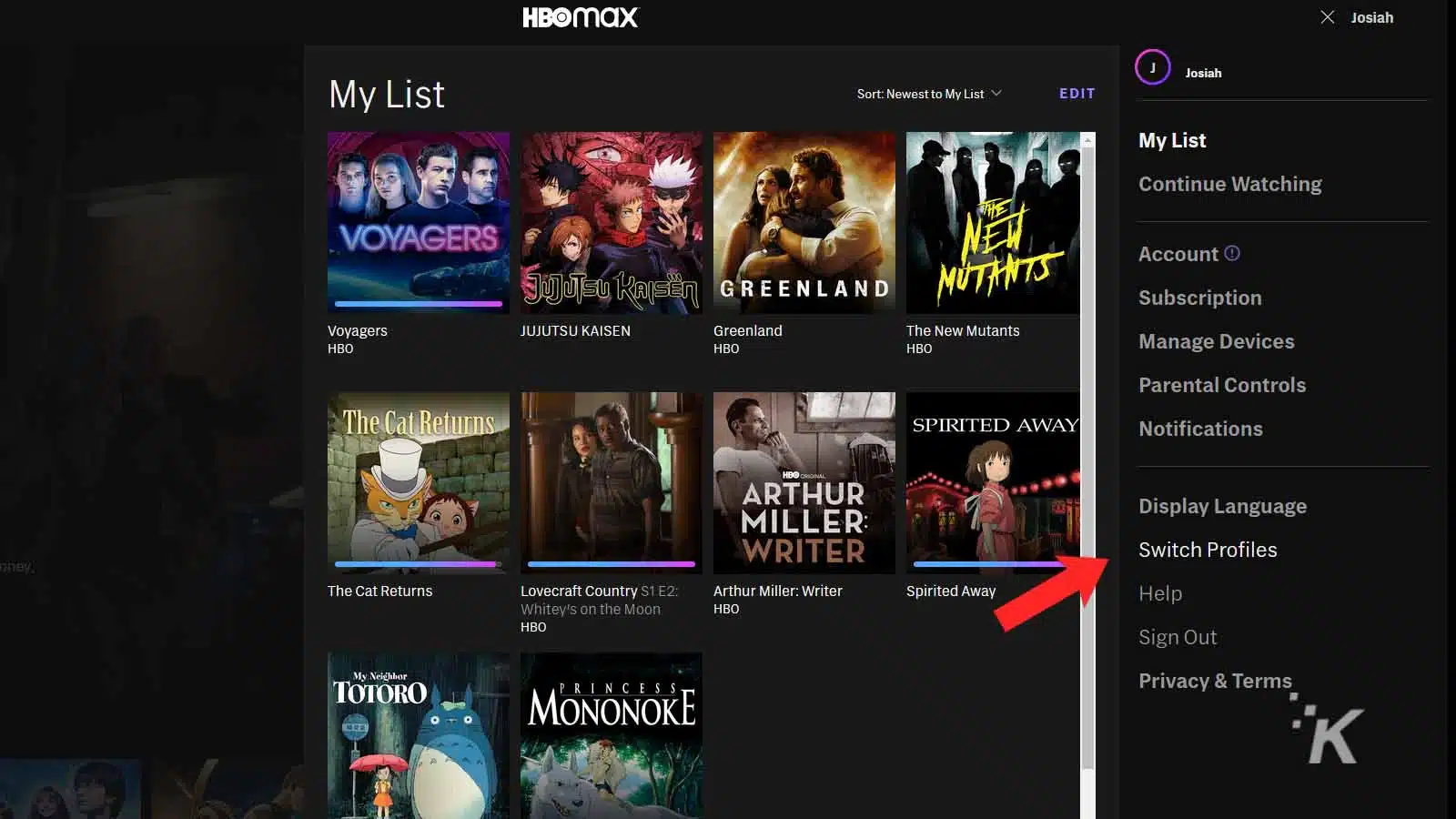The width and height of the screenshot is (1456, 819).
Task: Select the Josiah profile avatar
Action: tap(1152, 66)
